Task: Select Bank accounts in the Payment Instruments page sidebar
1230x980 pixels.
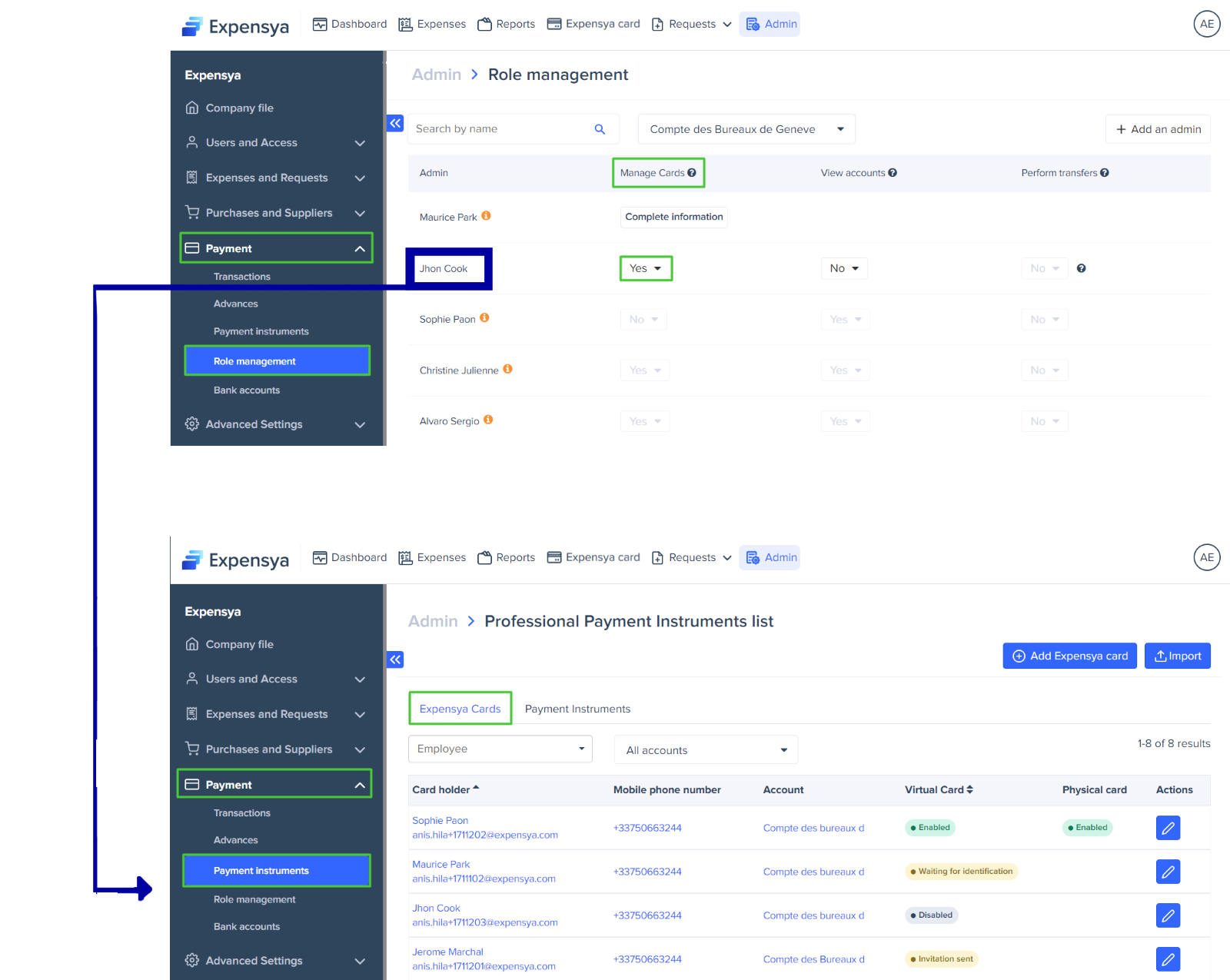Action: 247,927
